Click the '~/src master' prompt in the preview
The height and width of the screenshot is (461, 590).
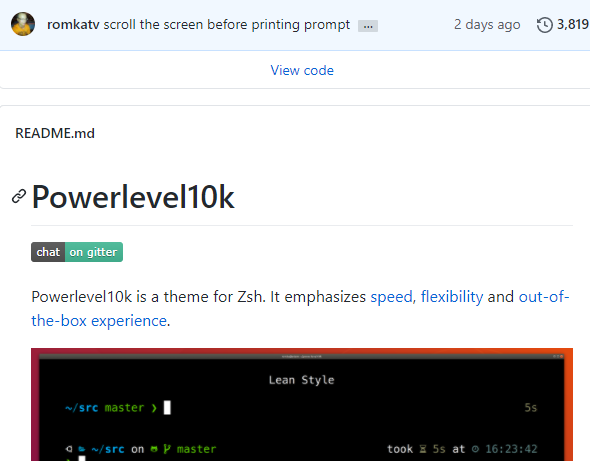(x=104, y=408)
